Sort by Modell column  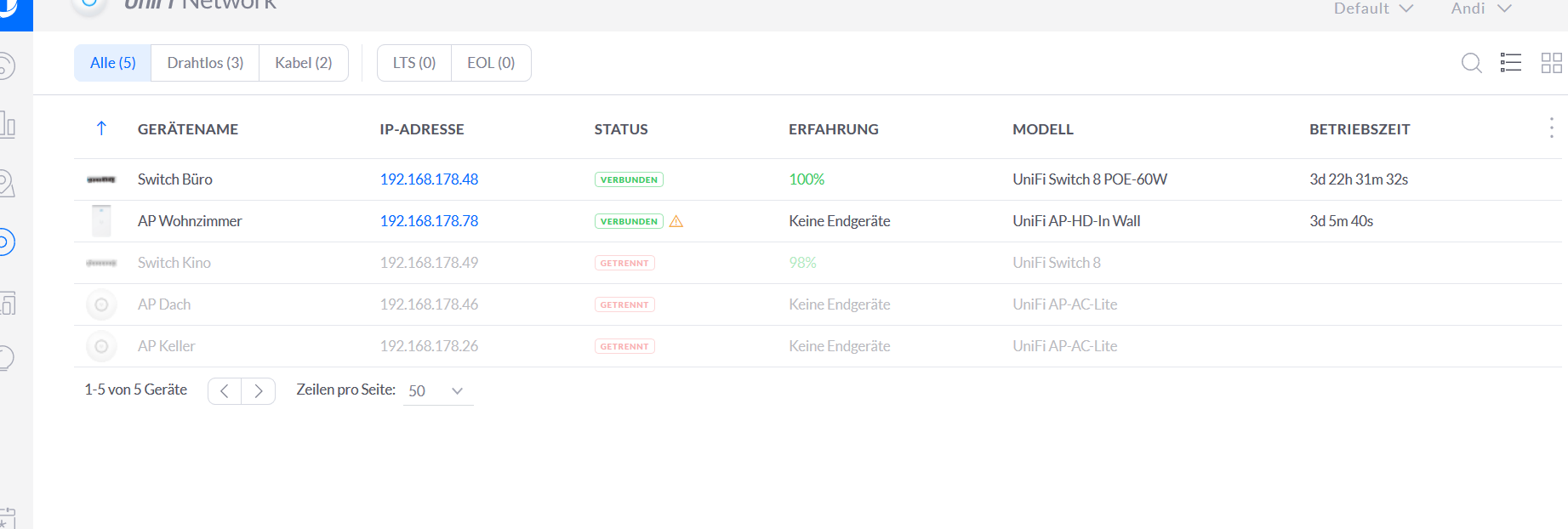coord(1043,129)
